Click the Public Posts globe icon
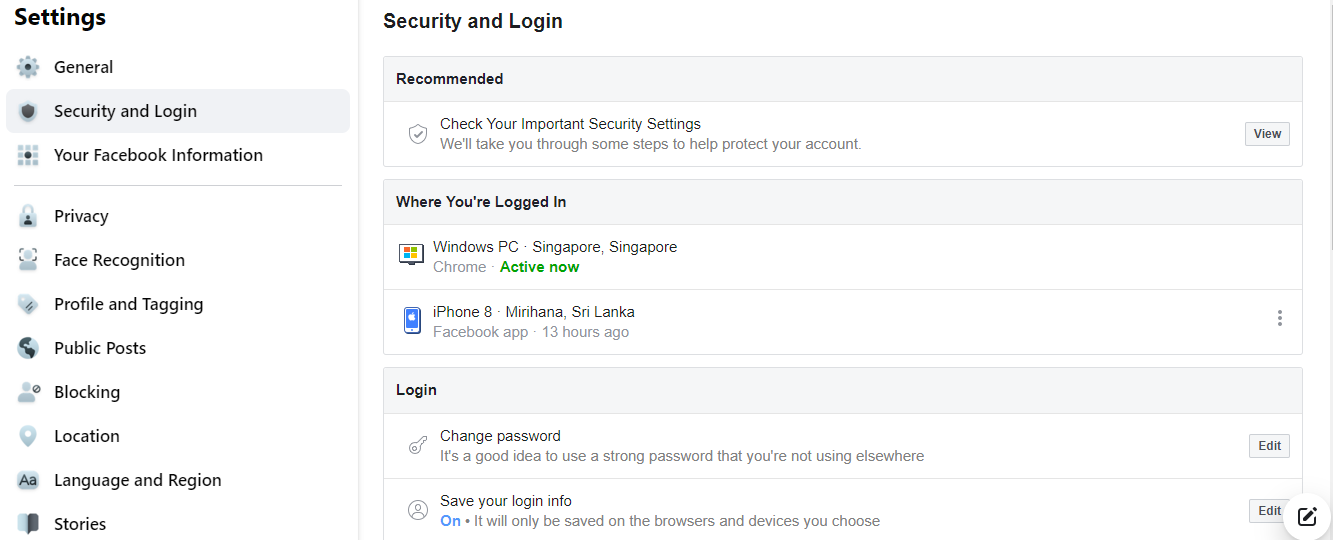 tap(28, 348)
